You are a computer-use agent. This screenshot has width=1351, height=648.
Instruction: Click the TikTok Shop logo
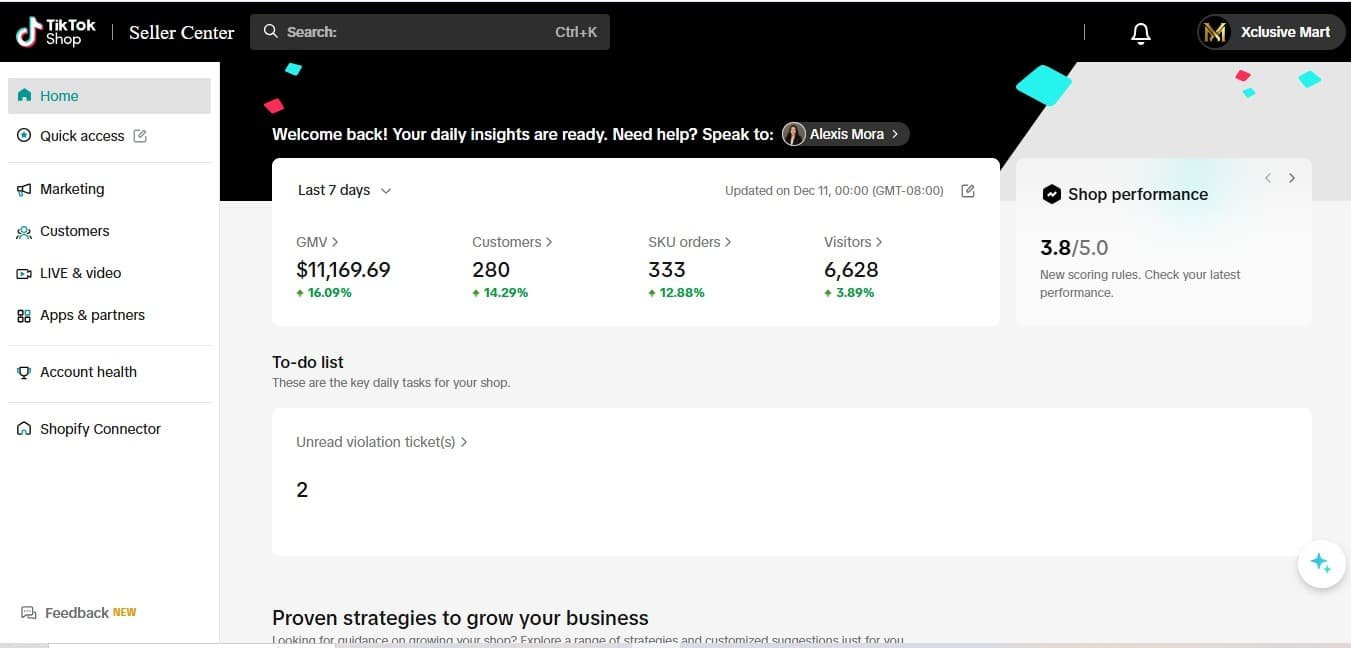point(56,32)
